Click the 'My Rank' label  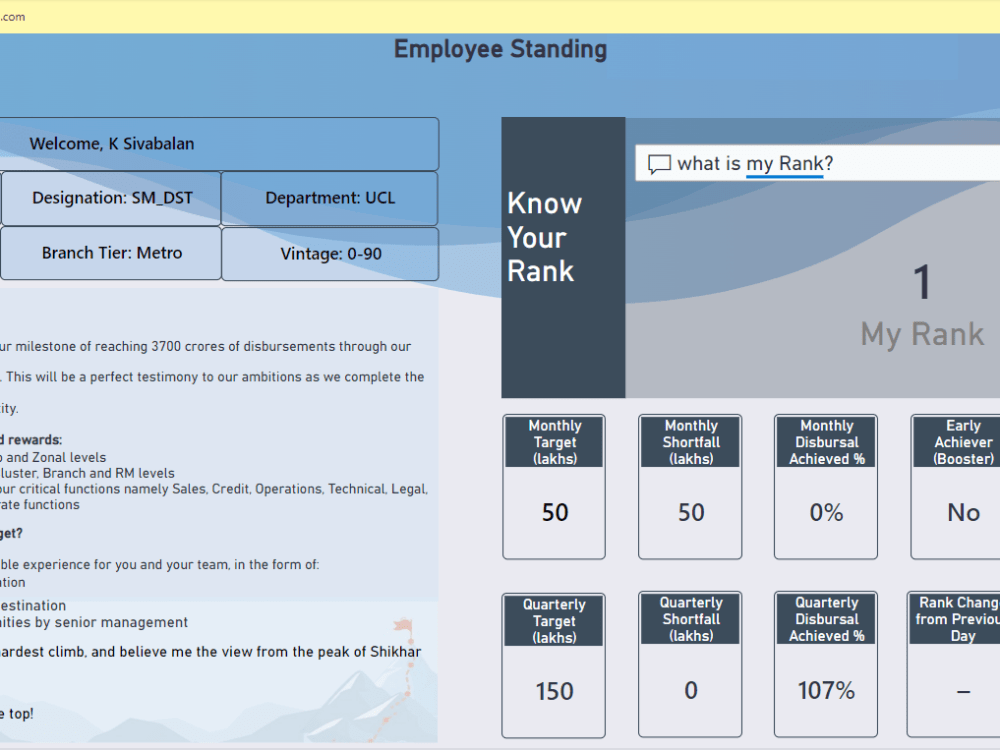[922, 334]
